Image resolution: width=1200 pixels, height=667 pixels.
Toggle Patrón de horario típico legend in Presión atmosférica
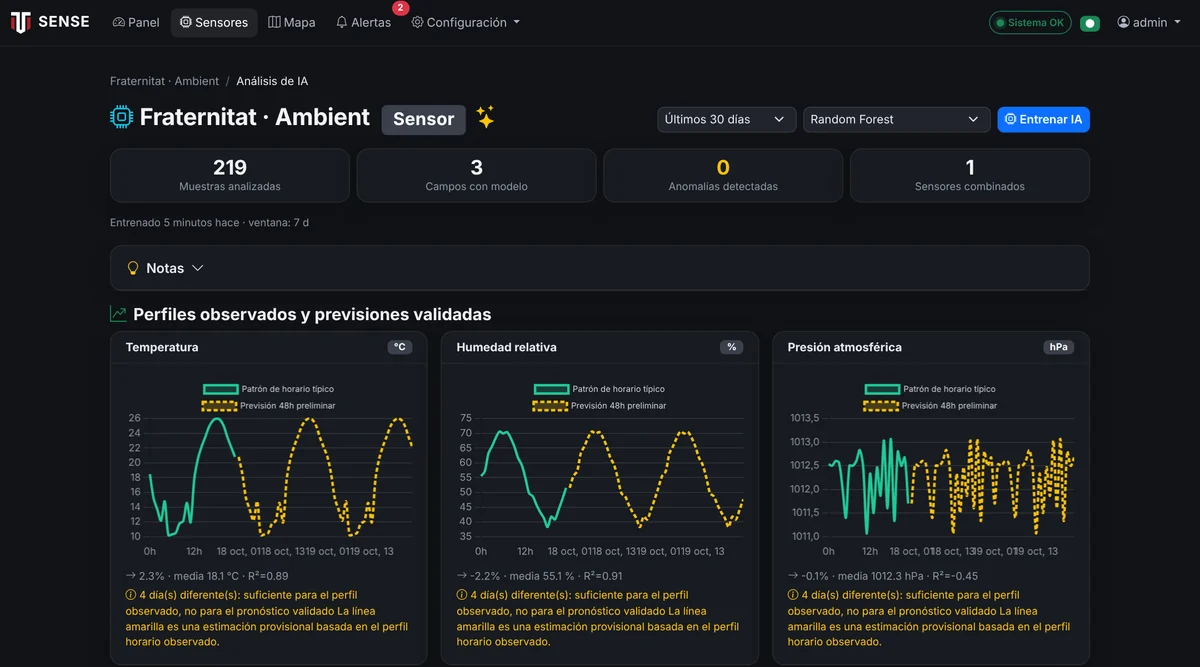[x=930, y=389]
